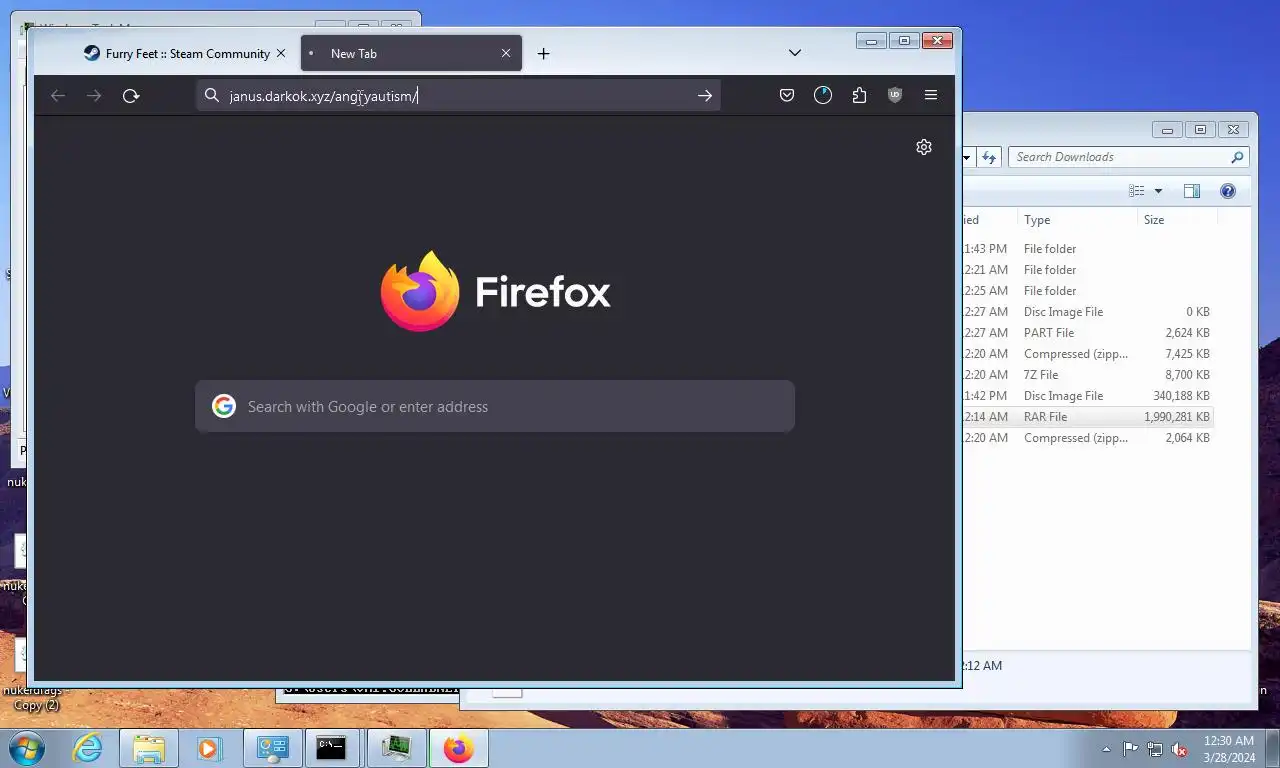The width and height of the screenshot is (1280, 768).
Task: Select the 1:43 PM File folder row
Action: click(1088, 249)
